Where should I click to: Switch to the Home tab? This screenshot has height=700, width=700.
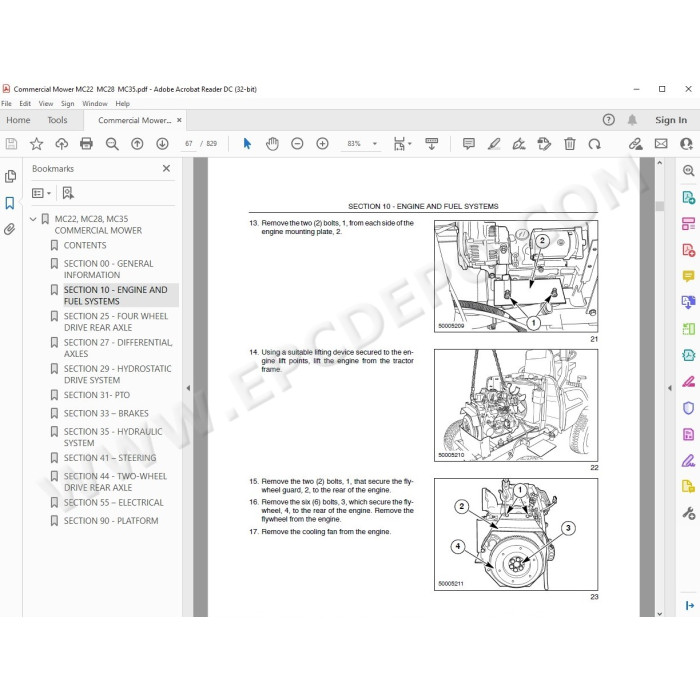tap(18, 120)
